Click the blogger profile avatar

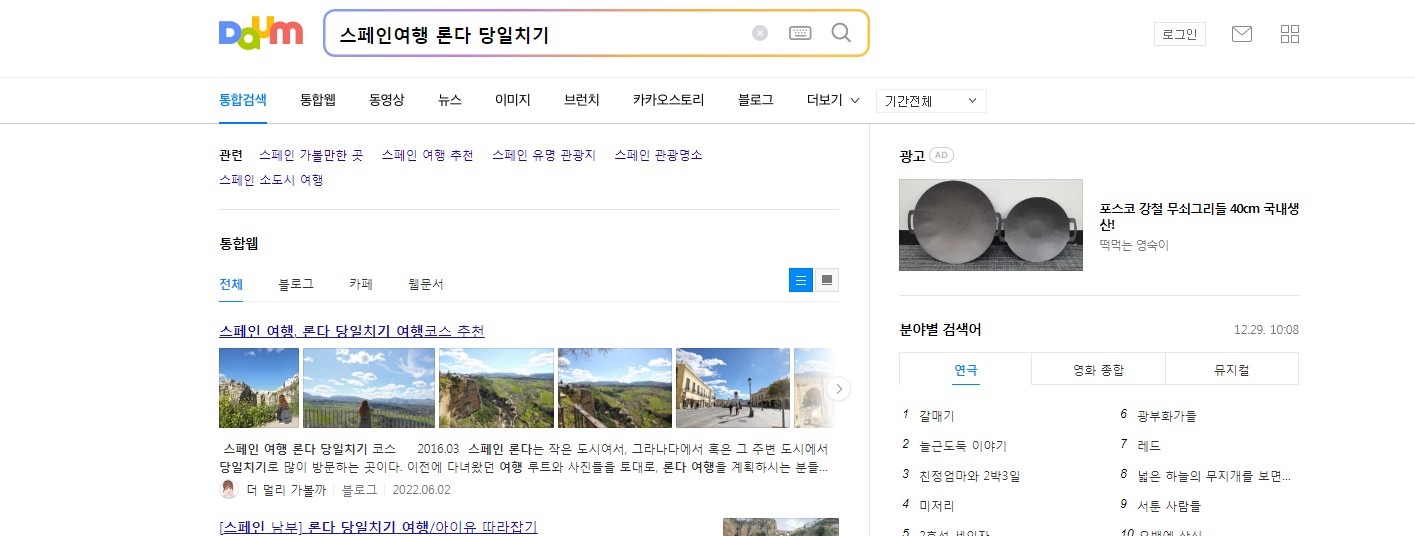click(x=229, y=490)
